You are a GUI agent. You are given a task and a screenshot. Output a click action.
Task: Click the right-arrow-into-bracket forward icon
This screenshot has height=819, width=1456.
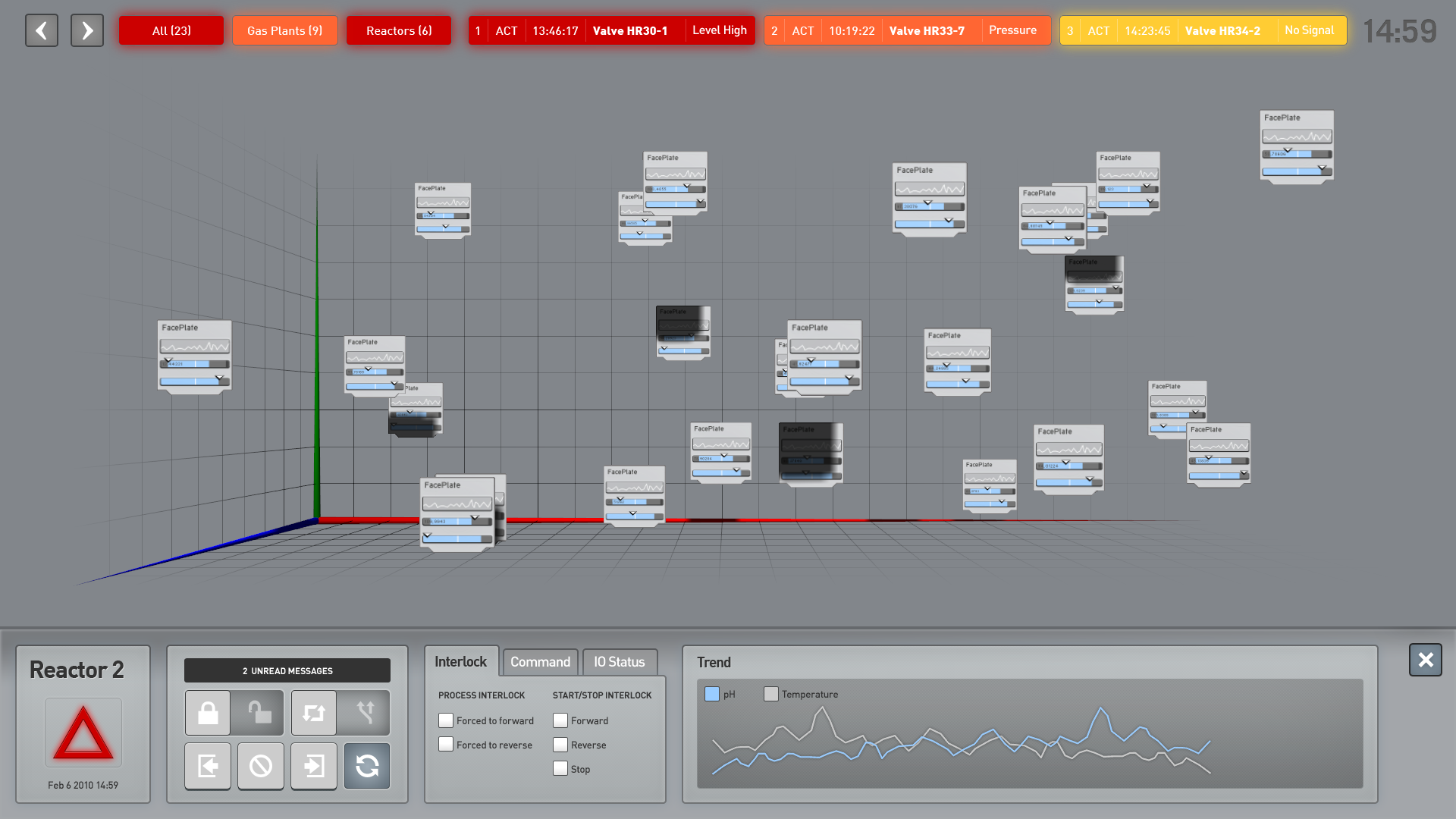pyautogui.click(x=314, y=766)
